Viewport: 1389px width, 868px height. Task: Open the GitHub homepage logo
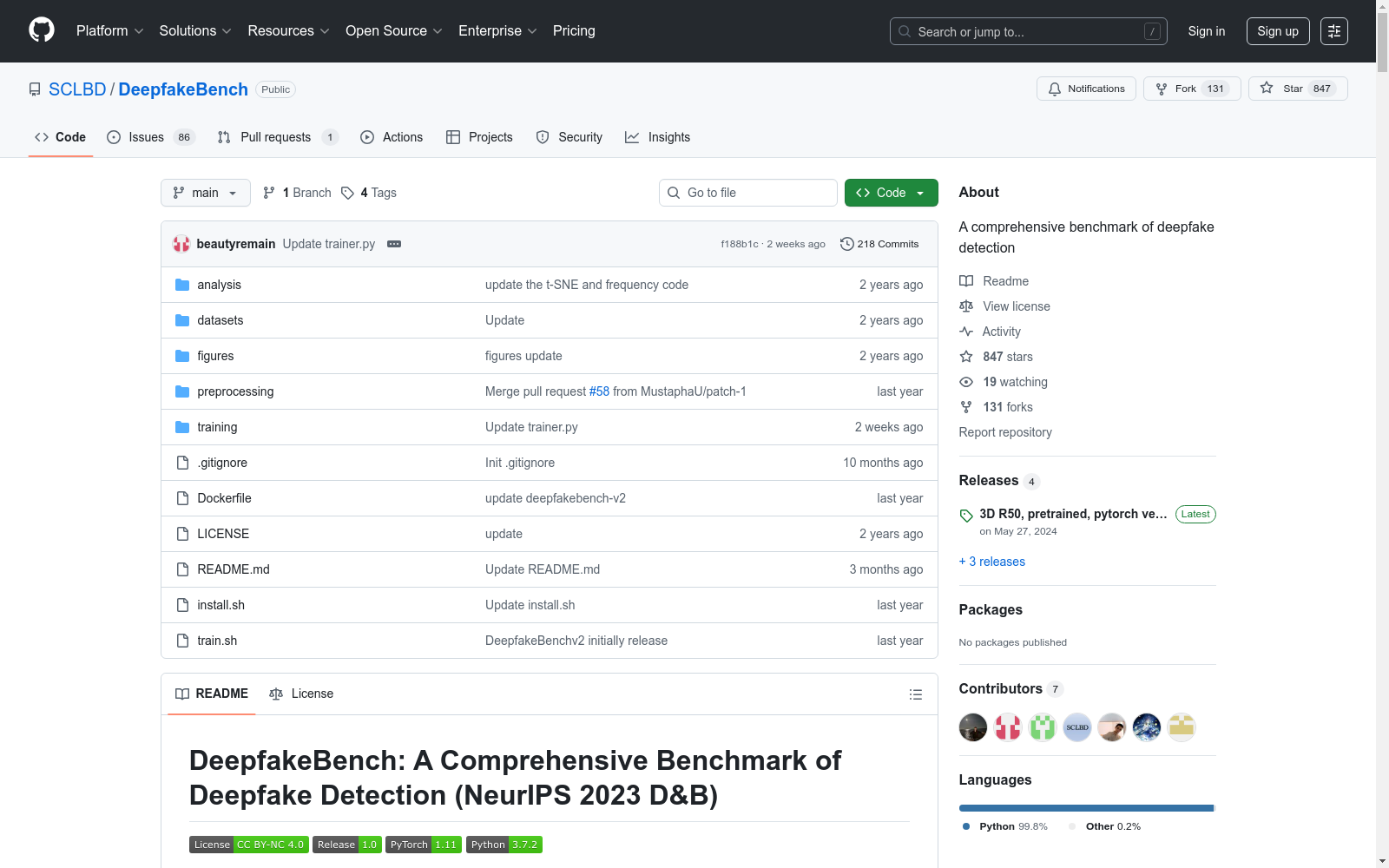coord(42,30)
